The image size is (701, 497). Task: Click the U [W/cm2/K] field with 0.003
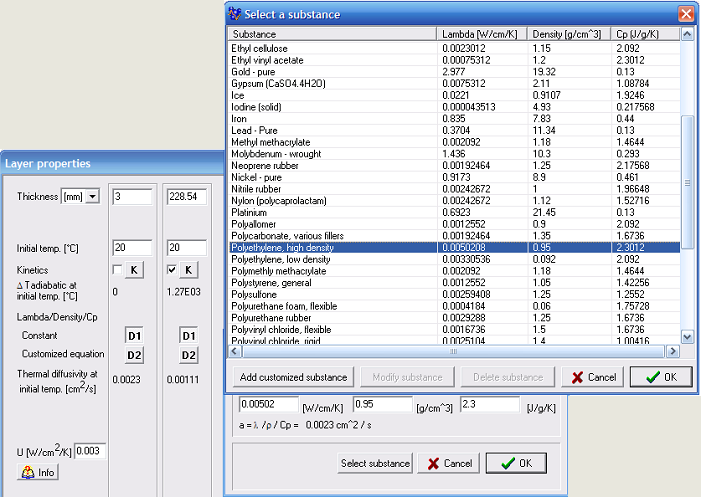(x=90, y=451)
